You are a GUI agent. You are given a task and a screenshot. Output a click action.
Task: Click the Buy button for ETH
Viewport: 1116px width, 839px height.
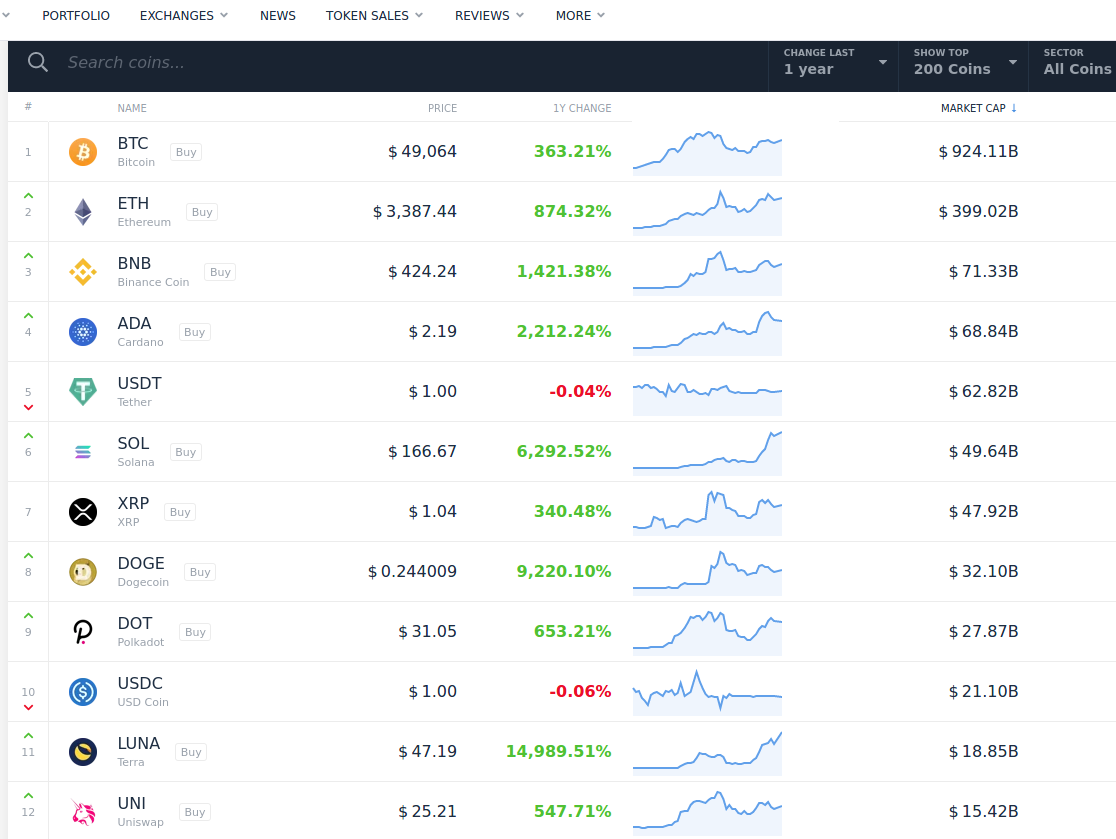coord(201,212)
